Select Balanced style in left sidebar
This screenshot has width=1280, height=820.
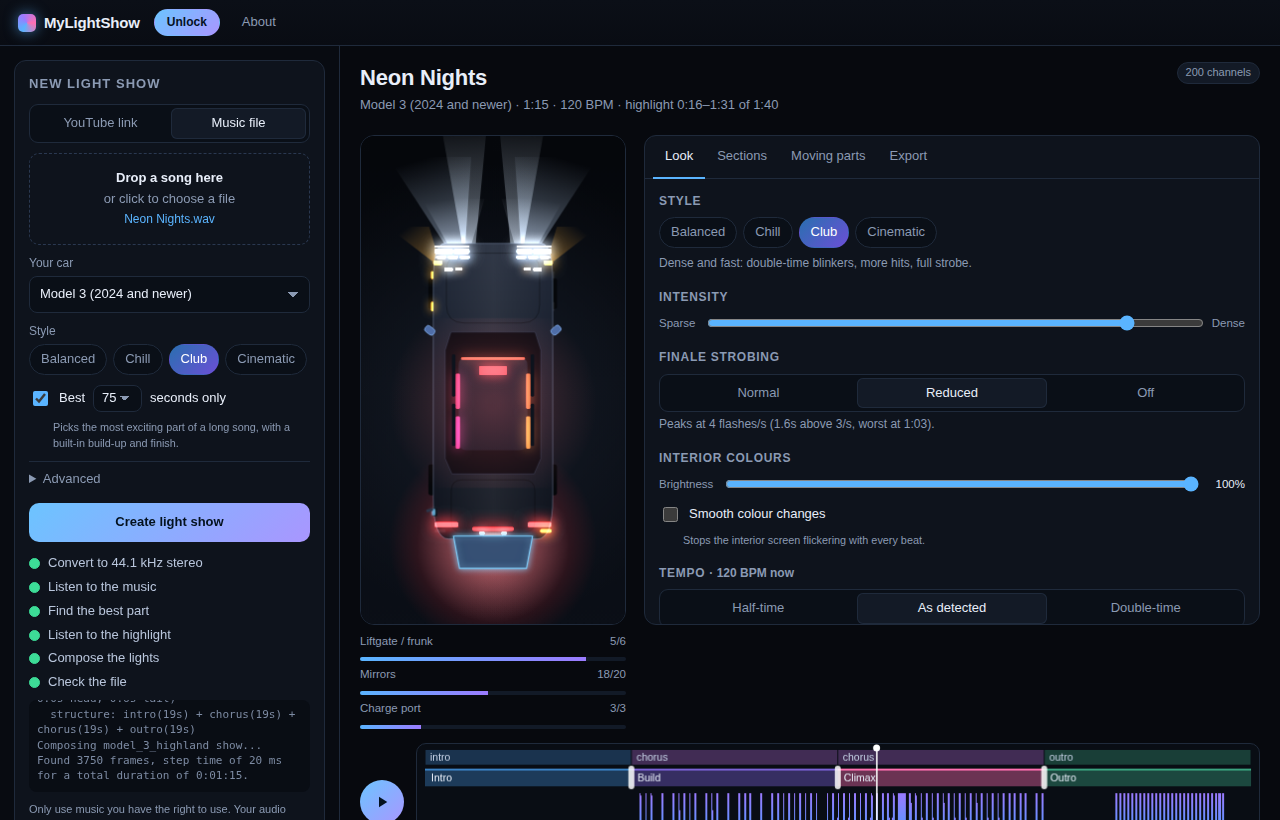[x=68, y=359]
